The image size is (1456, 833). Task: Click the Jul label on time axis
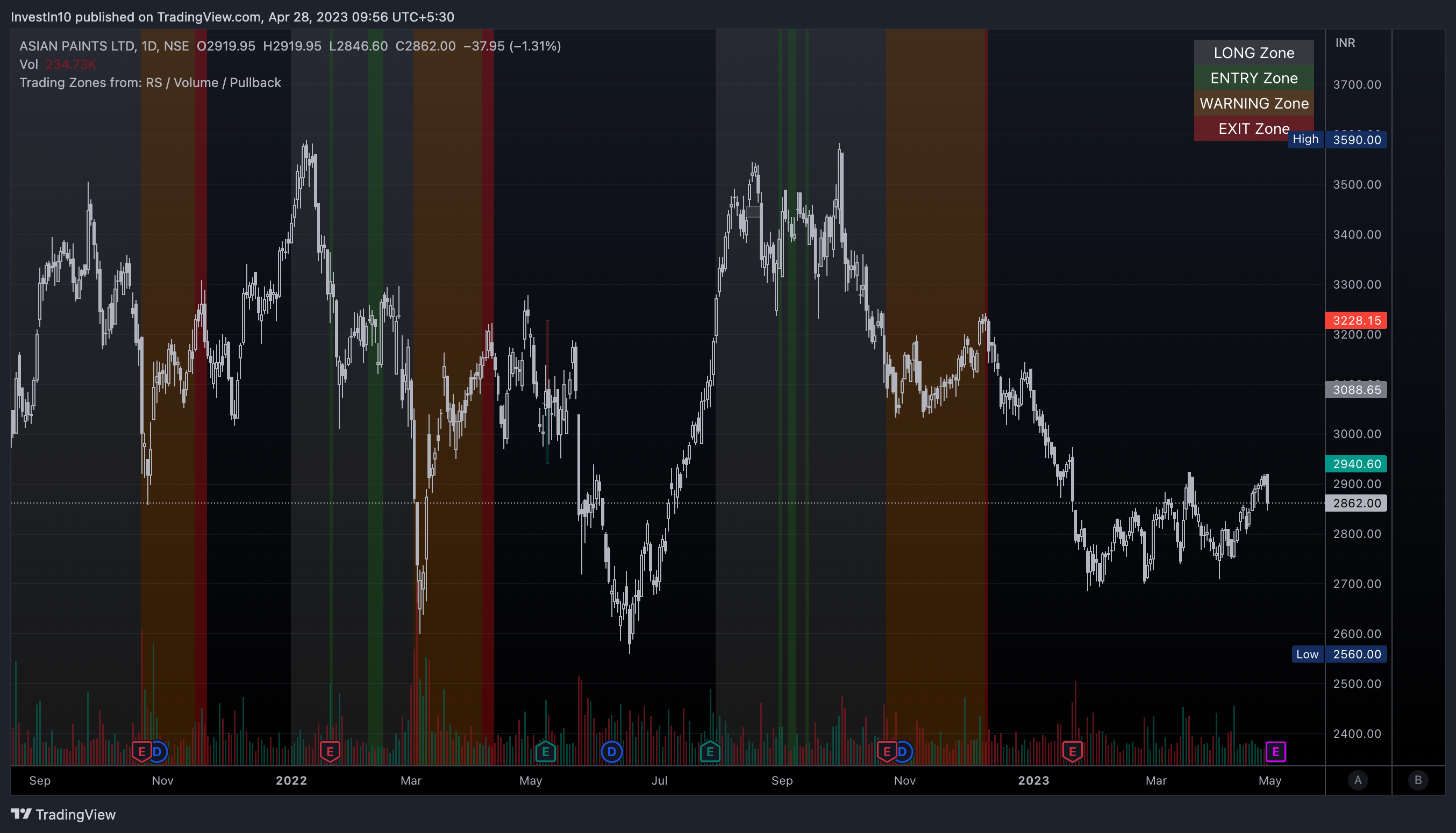click(x=659, y=780)
